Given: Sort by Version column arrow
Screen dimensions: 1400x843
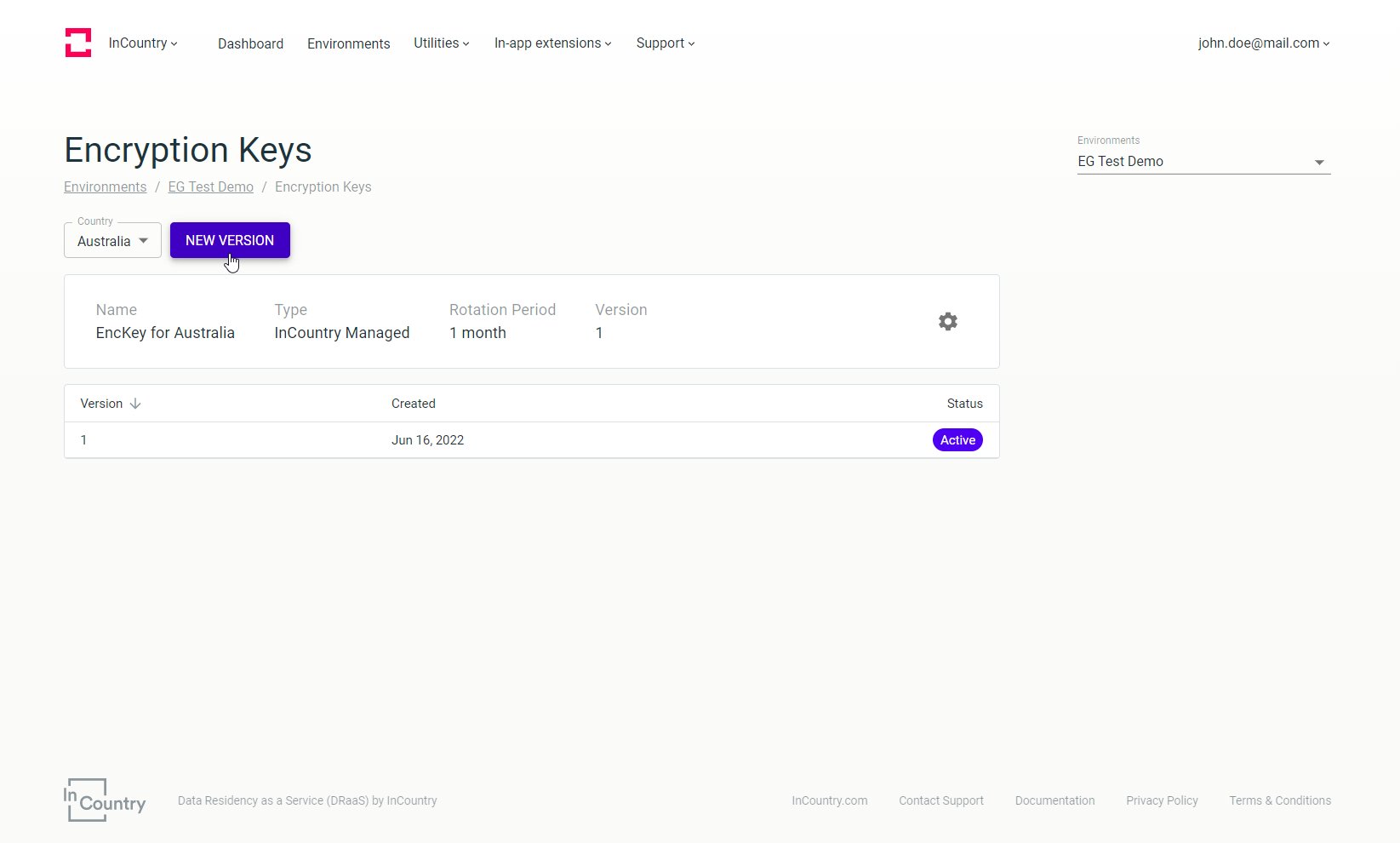Looking at the screenshot, I should (135, 404).
